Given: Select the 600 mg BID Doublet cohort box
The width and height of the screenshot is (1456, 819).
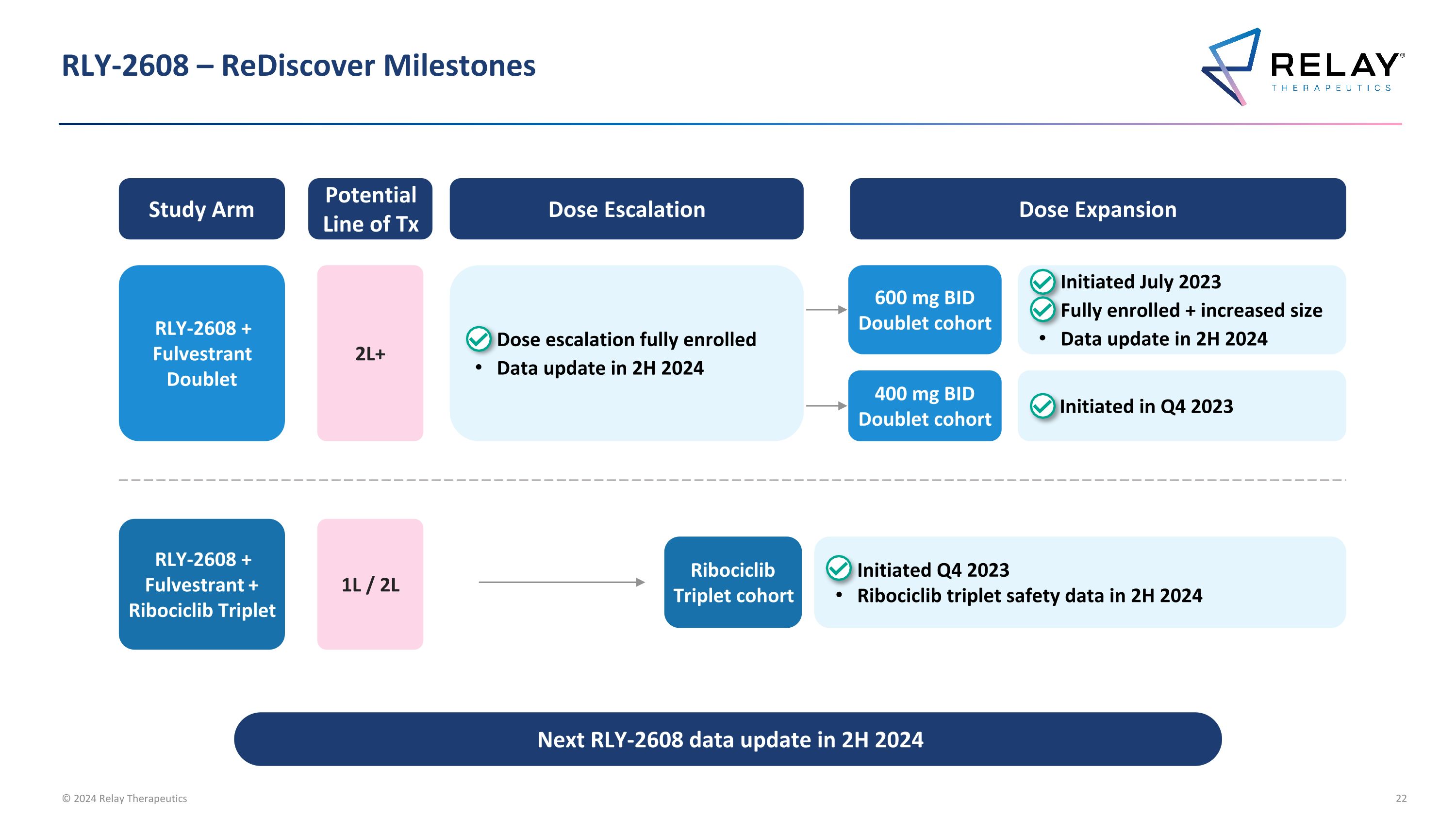Looking at the screenshot, I should click(x=924, y=310).
